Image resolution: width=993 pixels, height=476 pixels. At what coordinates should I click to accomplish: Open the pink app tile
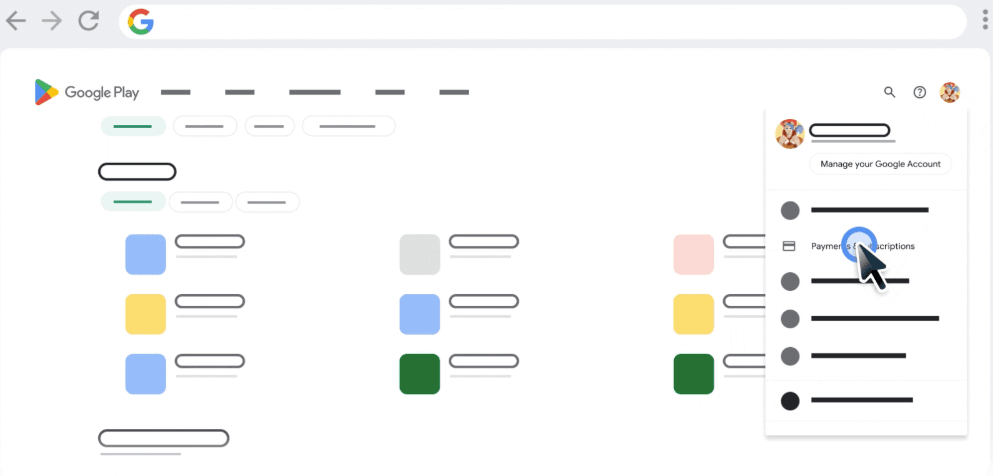pos(693,254)
